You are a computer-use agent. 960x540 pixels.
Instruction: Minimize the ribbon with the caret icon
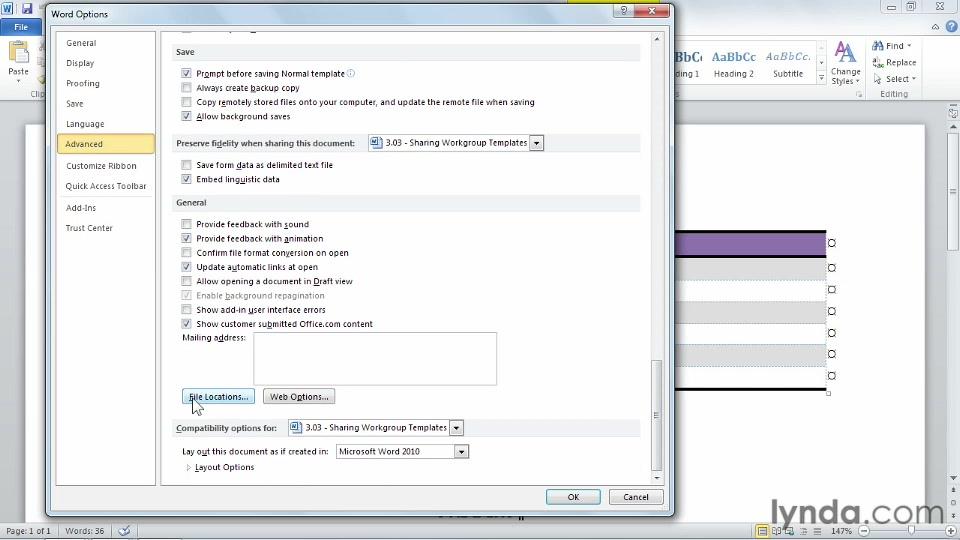tap(935, 27)
